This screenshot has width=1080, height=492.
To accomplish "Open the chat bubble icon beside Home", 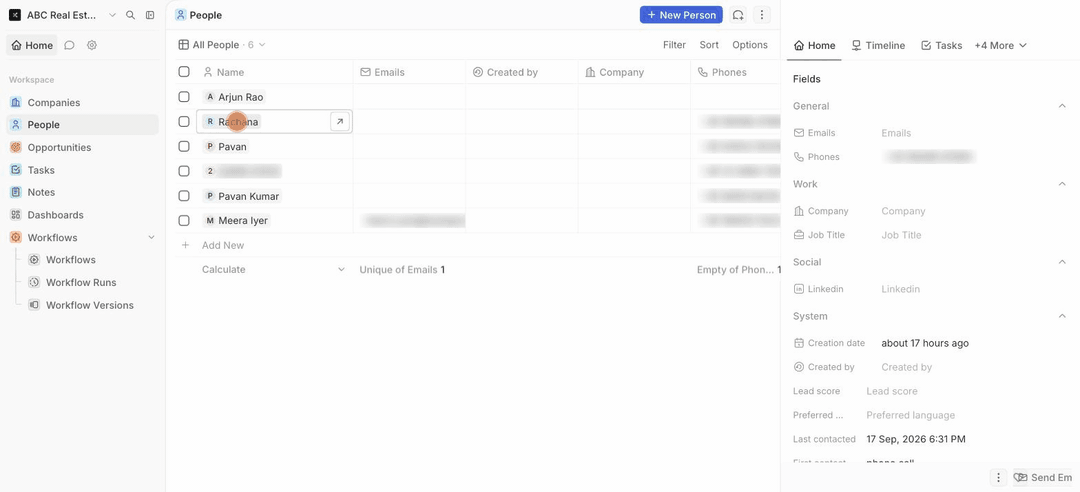I will click(x=70, y=45).
